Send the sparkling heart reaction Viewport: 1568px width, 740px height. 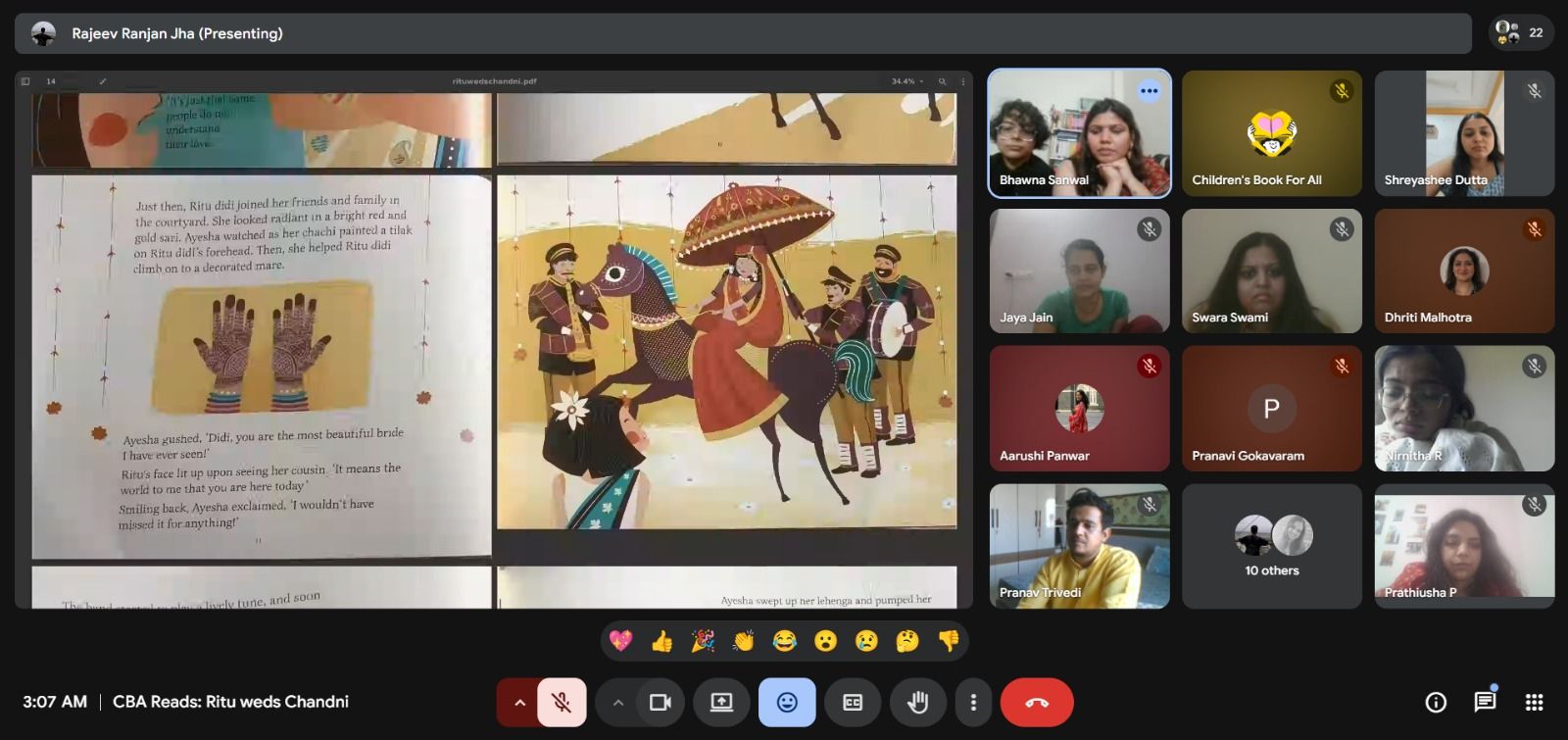pos(620,641)
